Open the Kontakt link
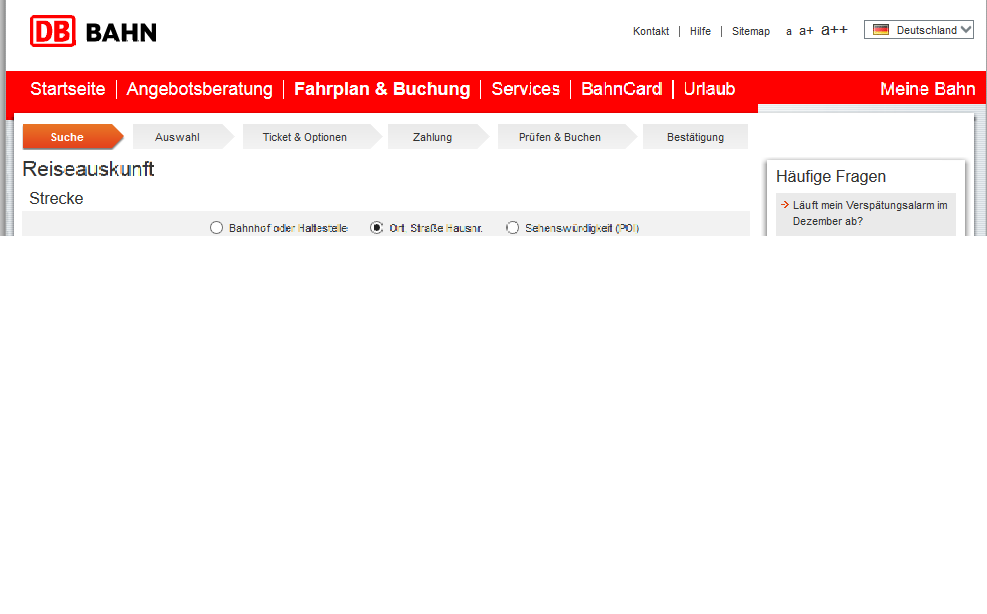 coord(651,31)
